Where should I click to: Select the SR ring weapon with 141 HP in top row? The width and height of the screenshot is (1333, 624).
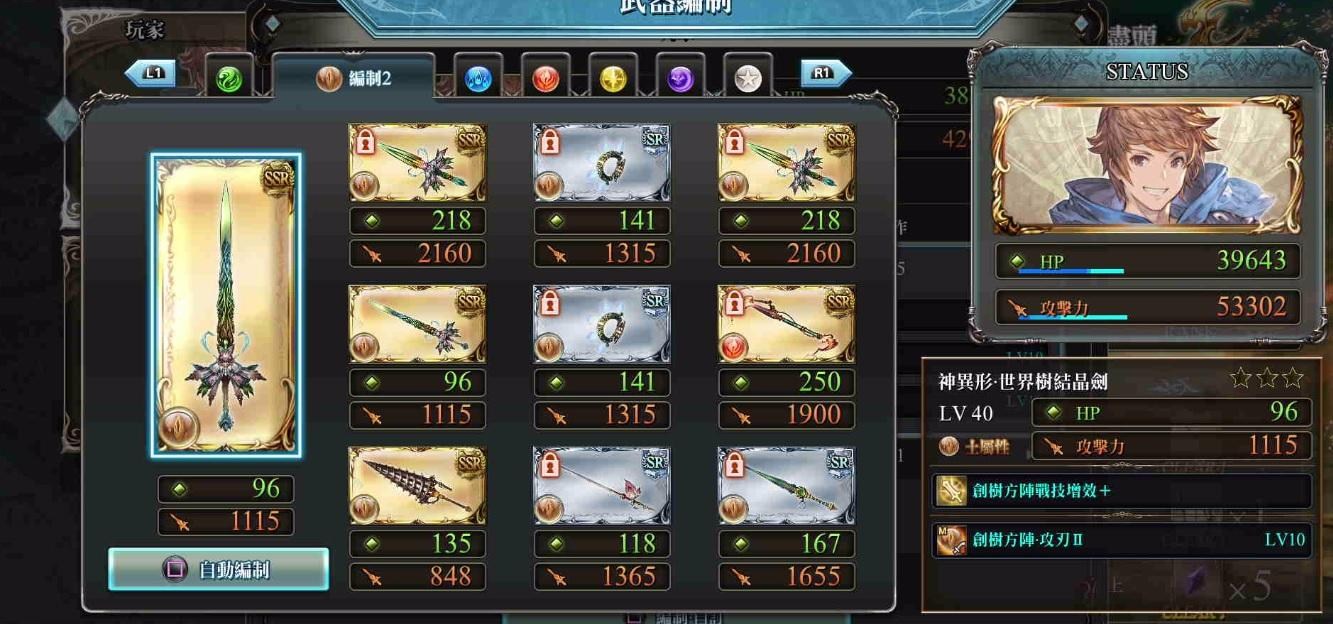(602, 163)
